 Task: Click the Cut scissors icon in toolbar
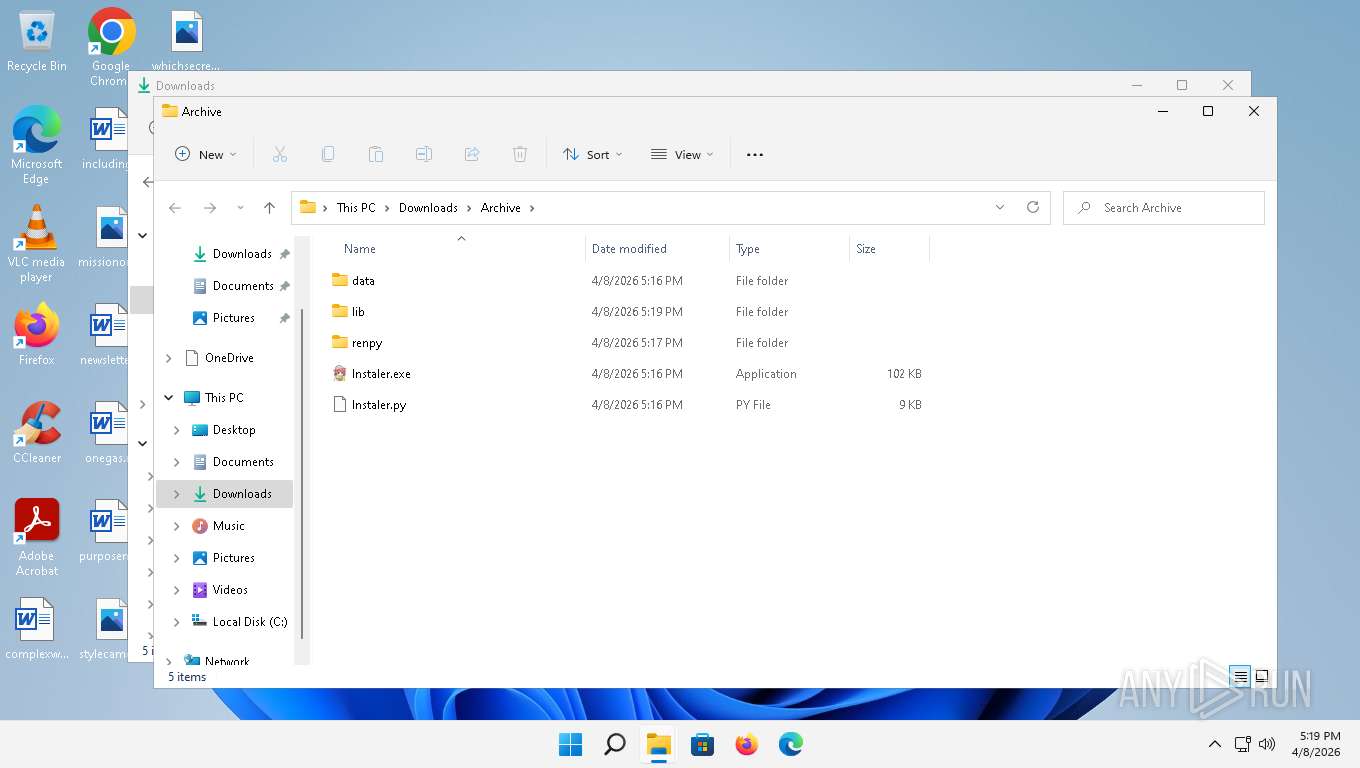coord(280,154)
